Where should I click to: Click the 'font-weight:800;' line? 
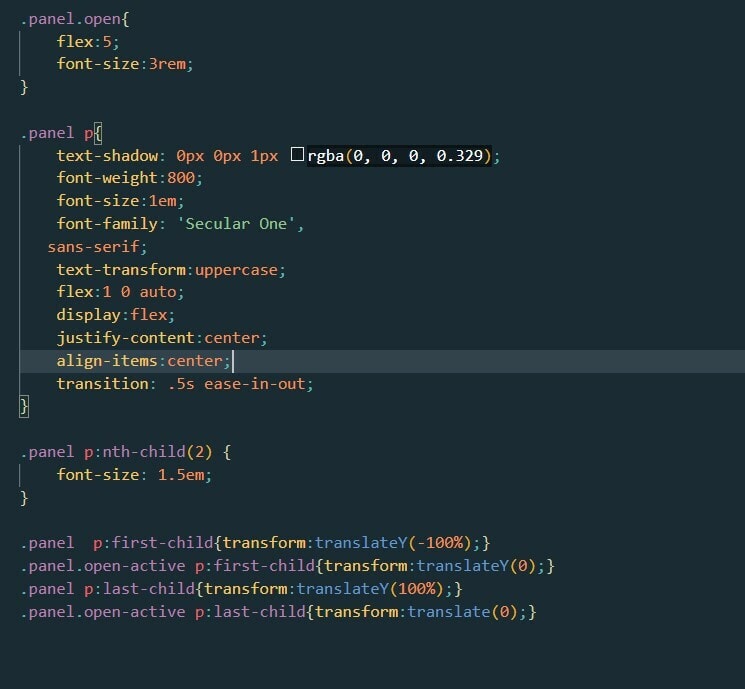pos(130,178)
